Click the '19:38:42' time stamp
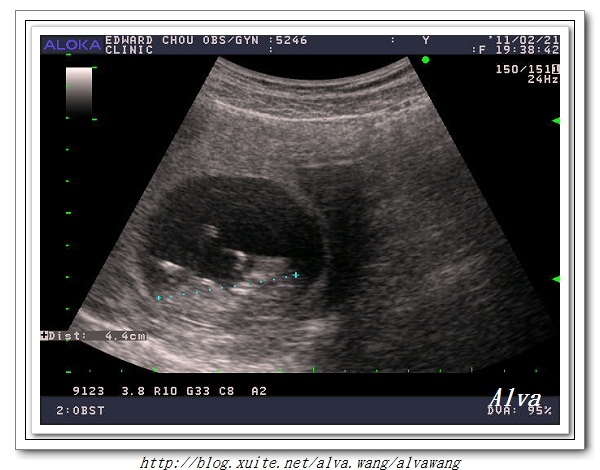Image resolution: width=600 pixels, height=470 pixels. pos(527,50)
